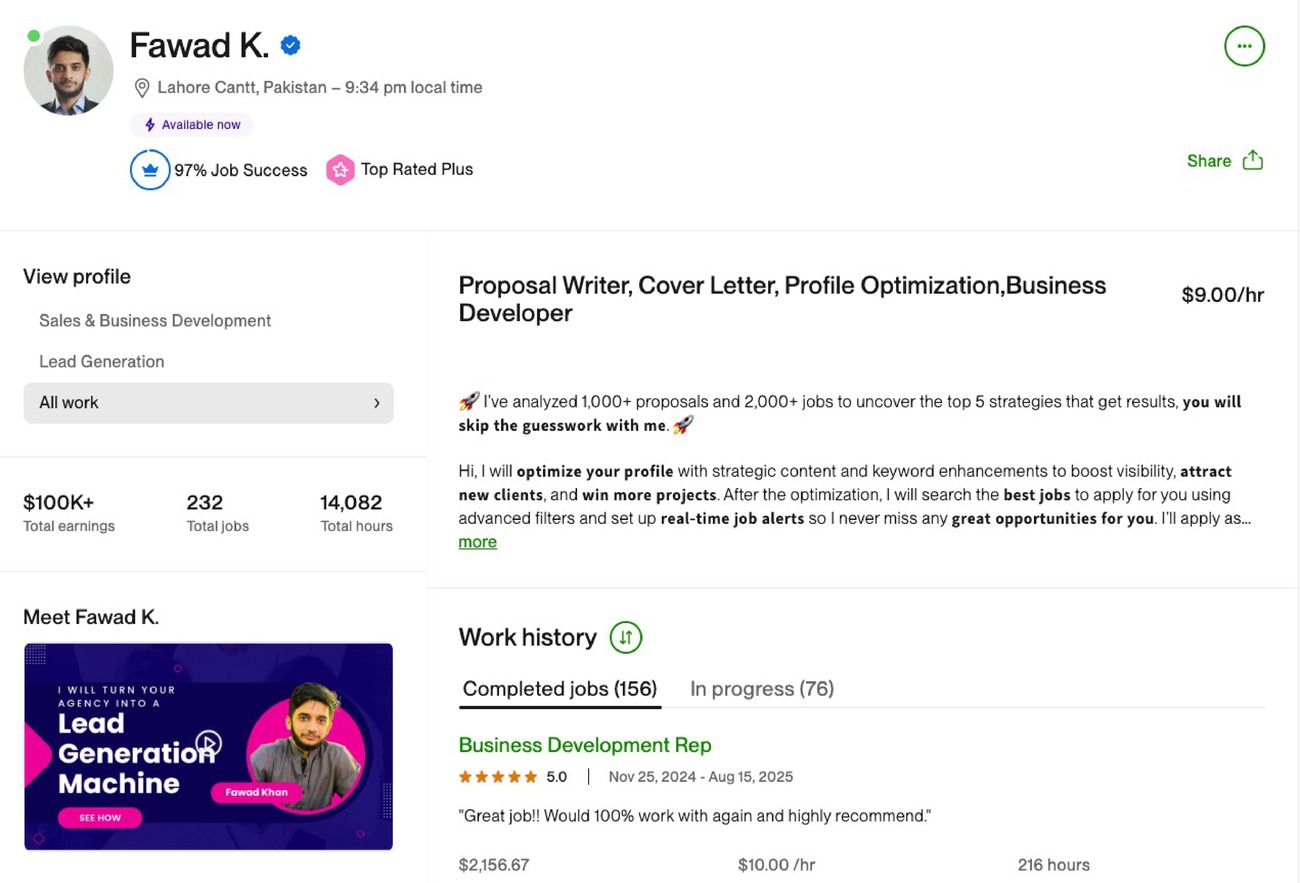The height and width of the screenshot is (883, 1300).
Task: Click the blue verified badge icon
Action: point(291,45)
